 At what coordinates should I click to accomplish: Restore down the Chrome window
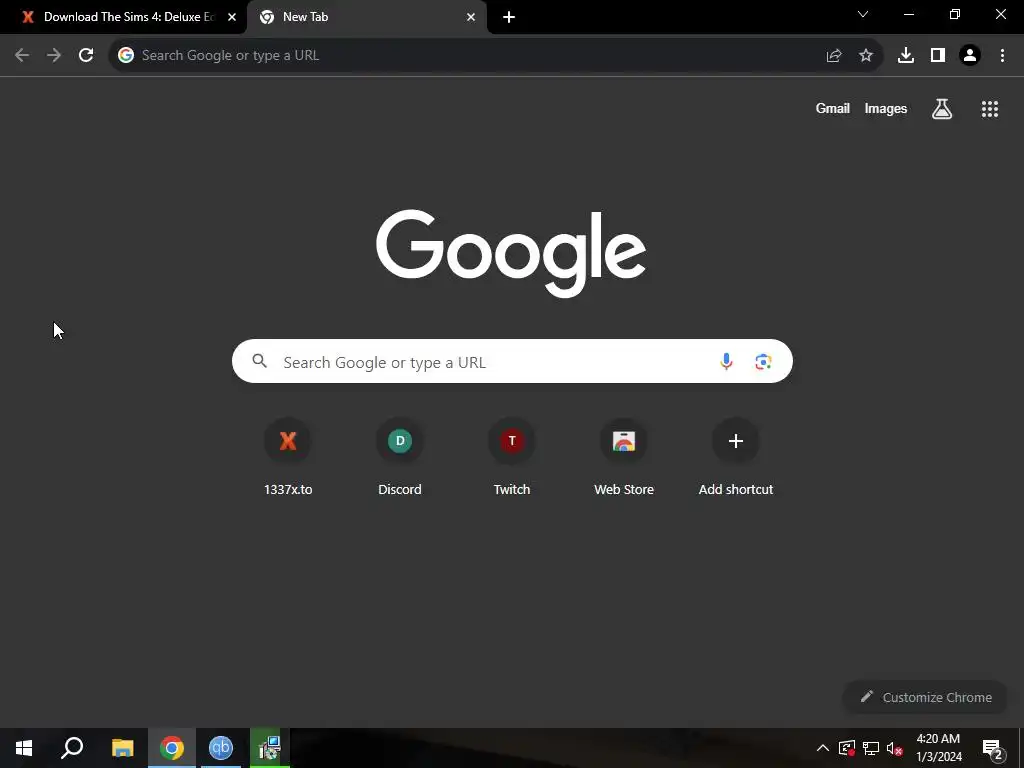pyautogui.click(x=955, y=14)
